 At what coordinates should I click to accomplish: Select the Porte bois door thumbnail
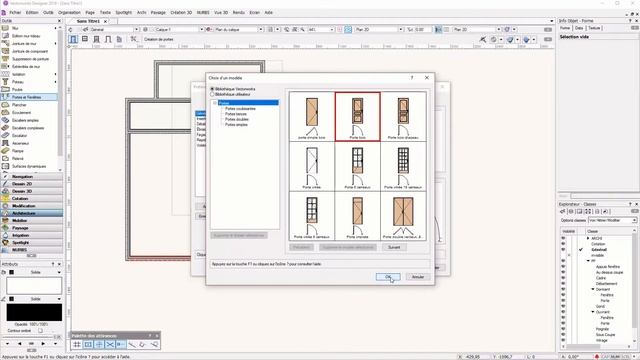tap(358, 117)
